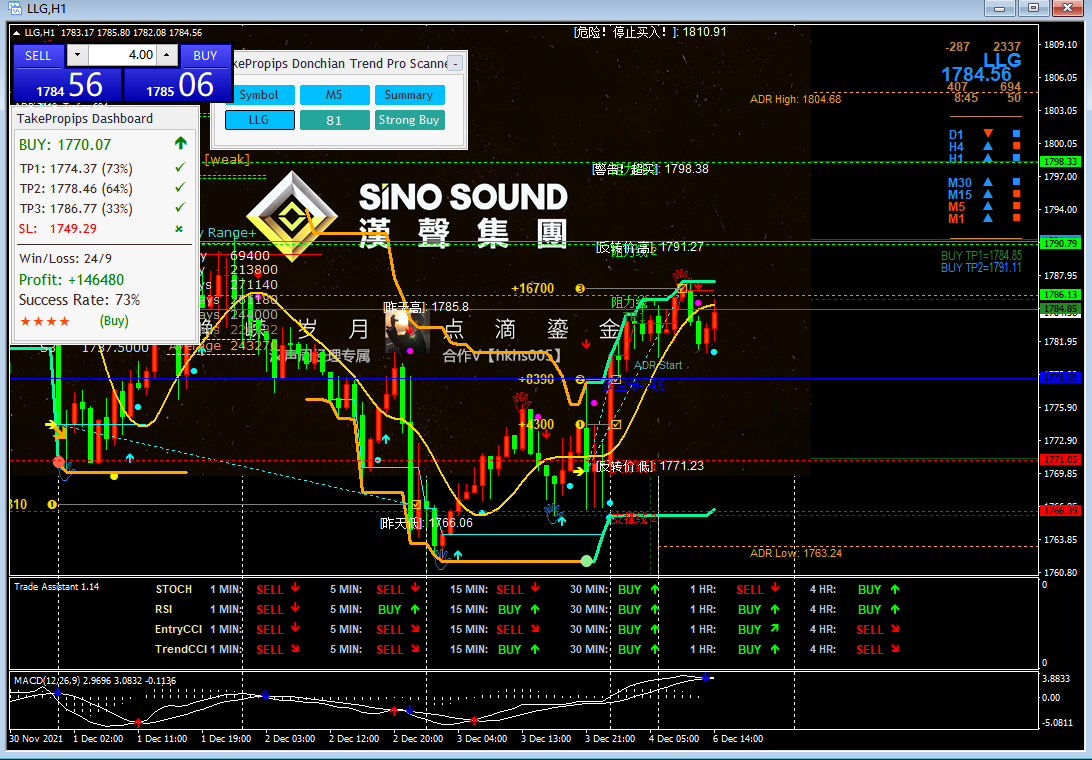Click the SELL button in one-click trading panel

pos(38,56)
